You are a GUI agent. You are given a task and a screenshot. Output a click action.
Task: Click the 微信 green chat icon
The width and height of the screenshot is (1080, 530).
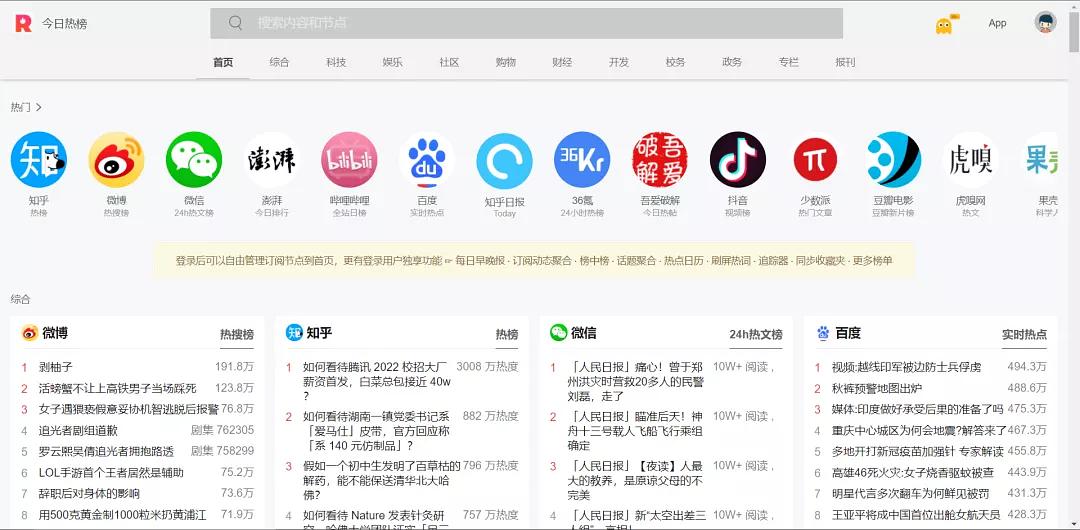tap(194, 160)
